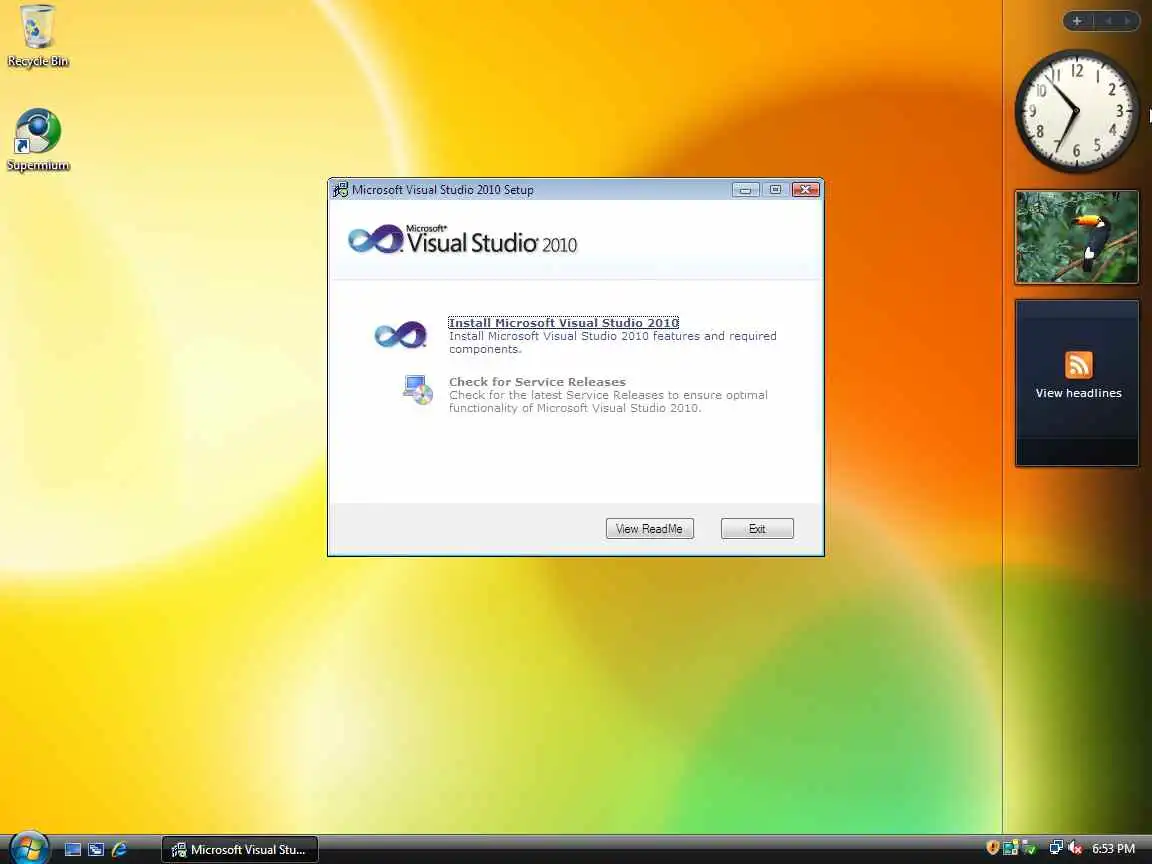Viewport: 1152px width, 864px height.
Task: Maximize the Visual Studio Setup window
Action: 775,190
